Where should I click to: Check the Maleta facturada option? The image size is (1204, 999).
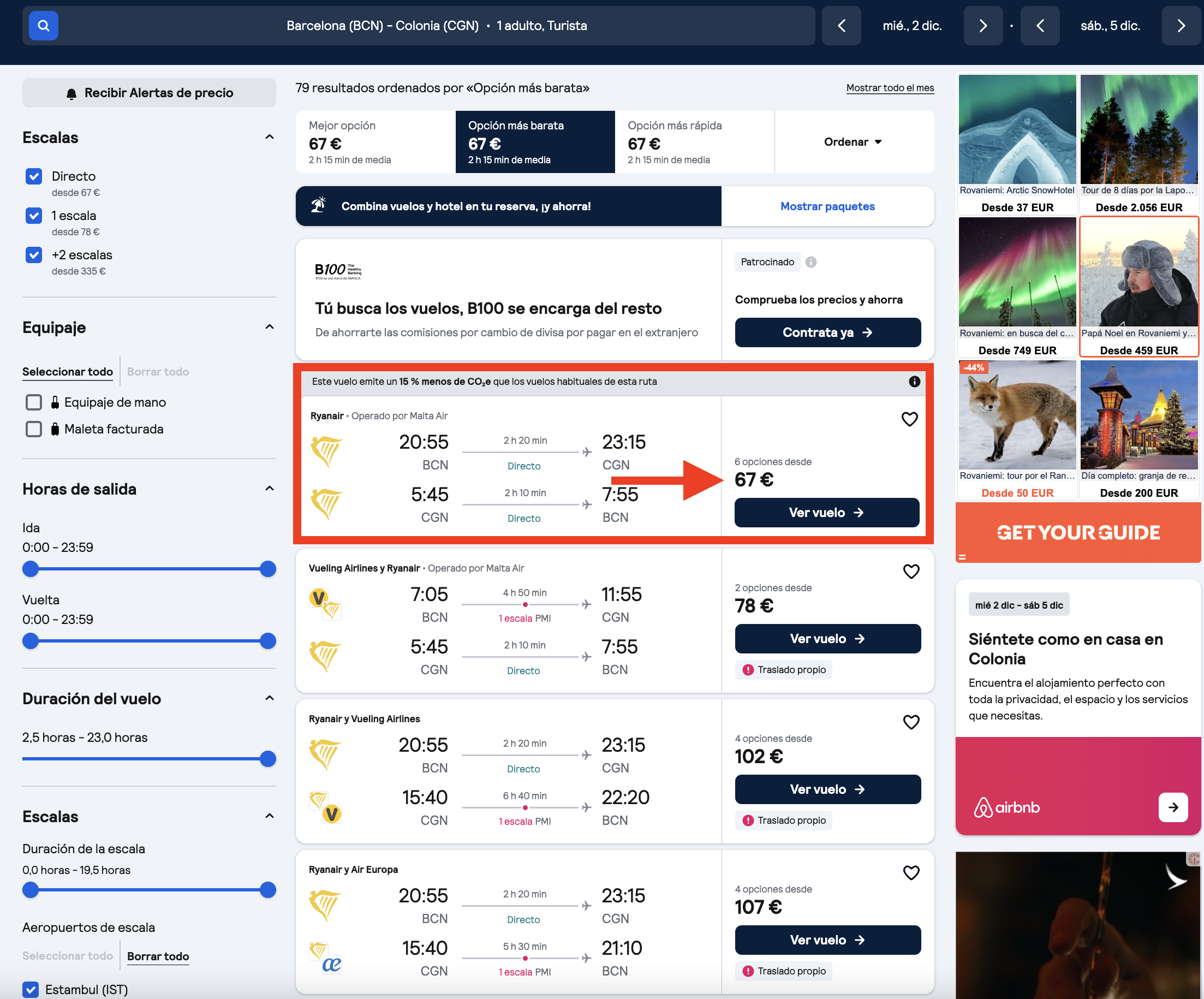click(x=34, y=429)
